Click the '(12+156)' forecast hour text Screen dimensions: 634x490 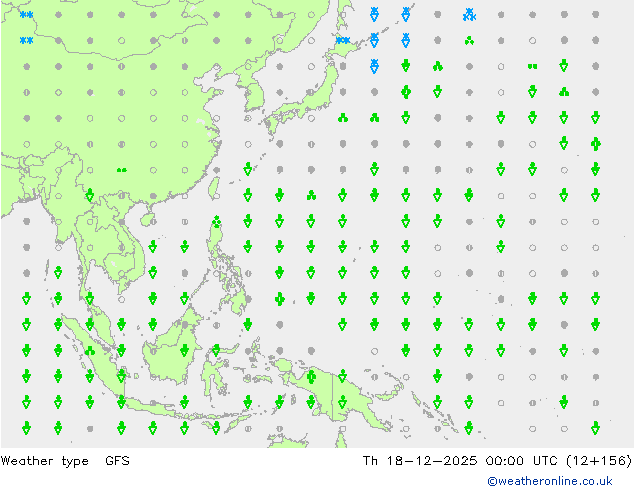[598, 460]
